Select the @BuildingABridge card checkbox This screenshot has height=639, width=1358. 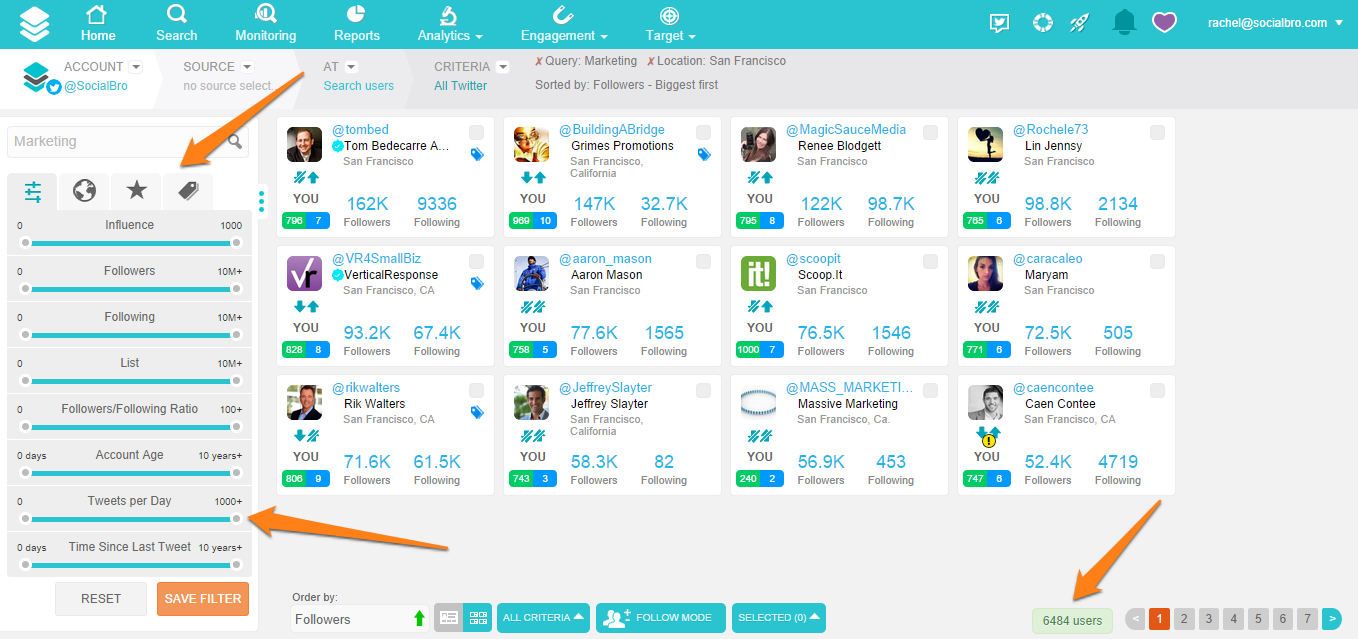[703, 132]
